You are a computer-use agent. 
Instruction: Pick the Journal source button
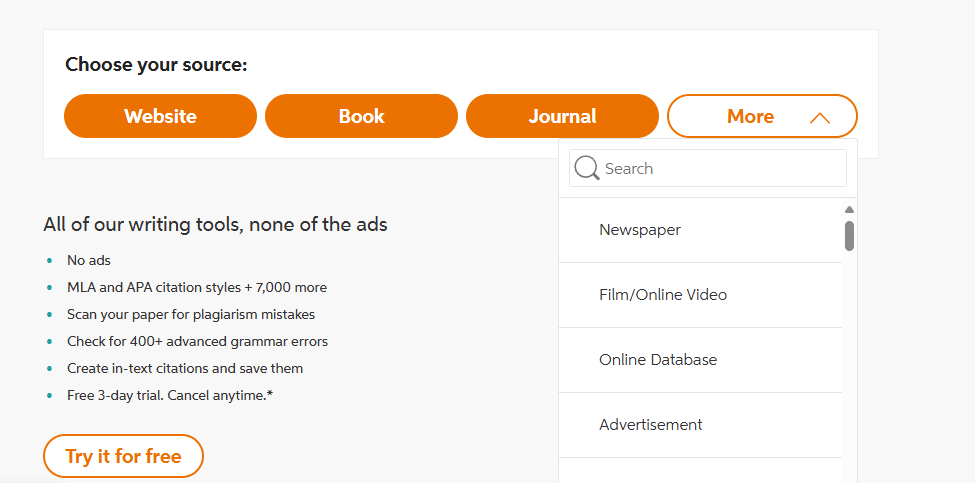562,116
